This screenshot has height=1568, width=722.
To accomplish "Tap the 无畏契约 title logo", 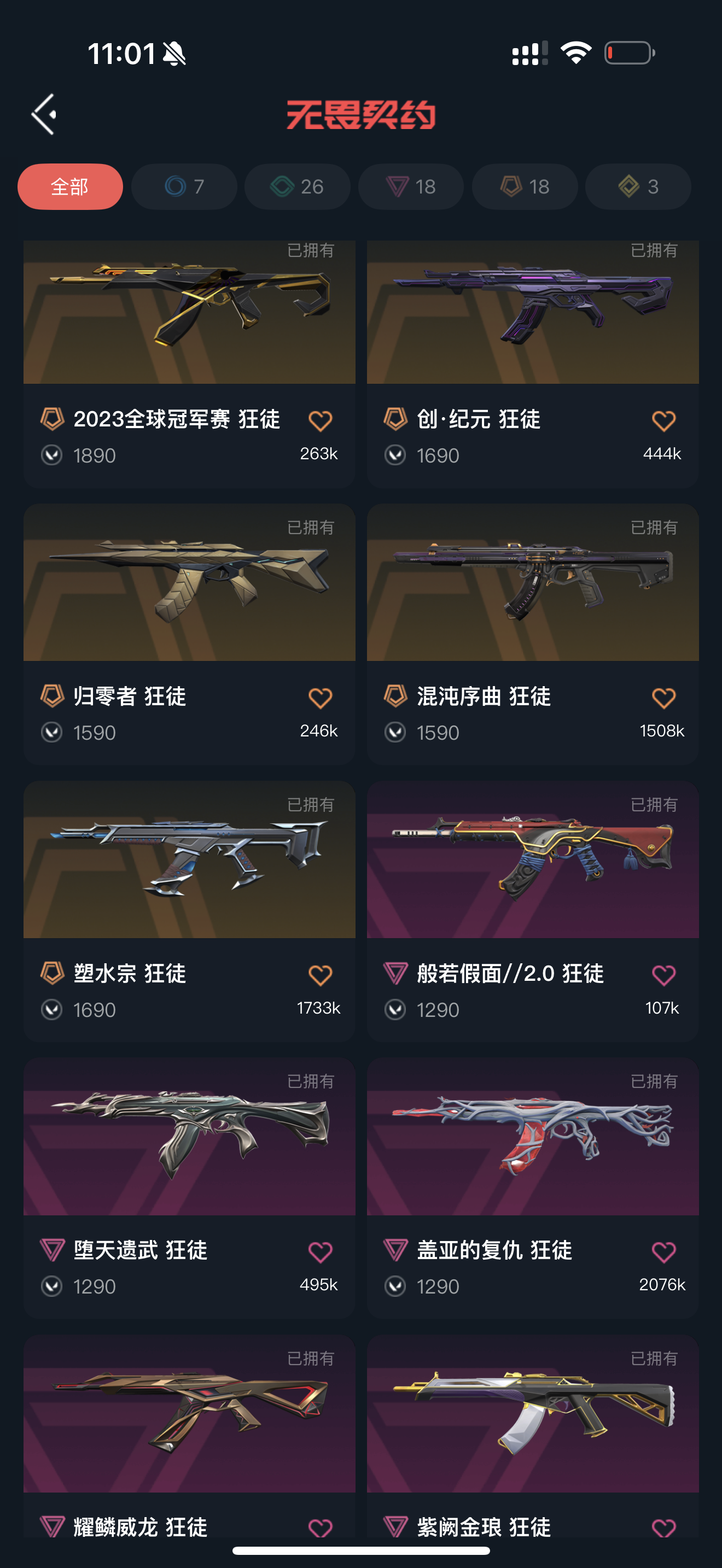I will [361, 114].
